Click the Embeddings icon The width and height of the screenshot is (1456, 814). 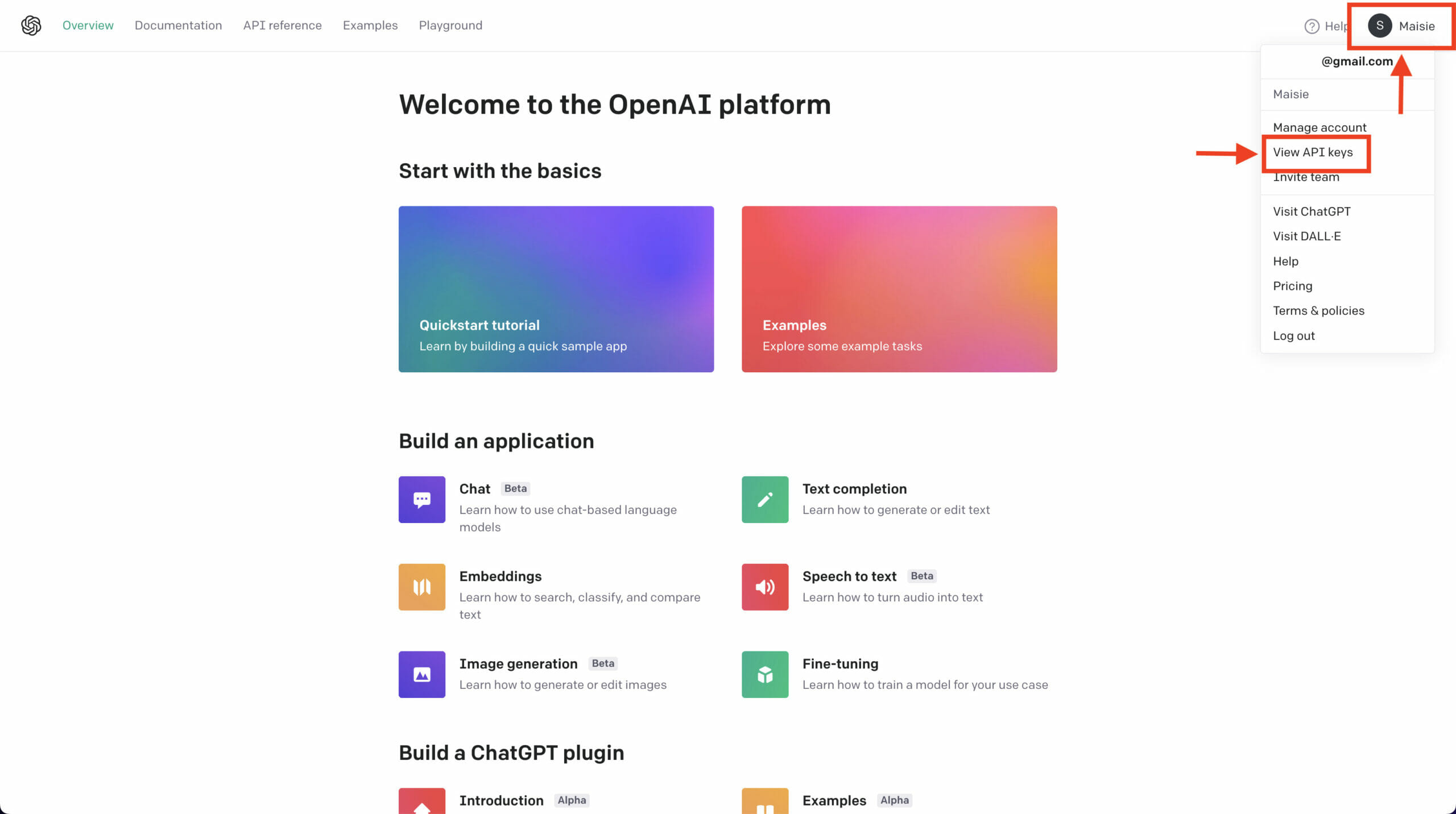coord(422,587)
